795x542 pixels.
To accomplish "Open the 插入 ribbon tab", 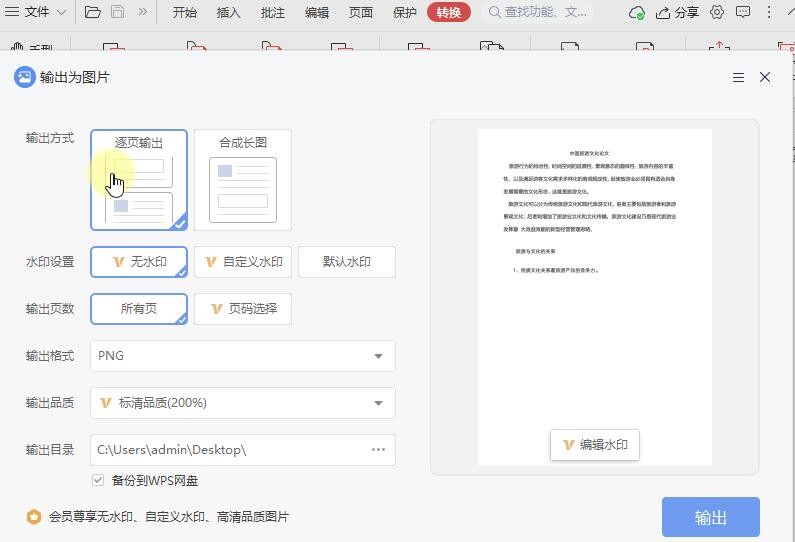I will point(229,13).
